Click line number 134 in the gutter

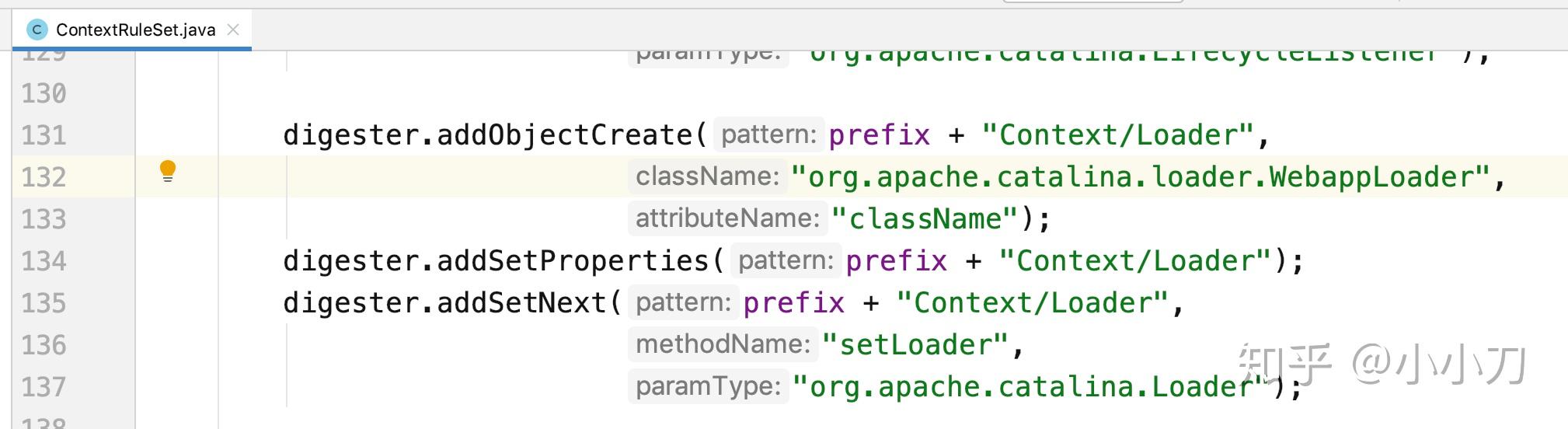pyautogui.click(x=44, y=261)
